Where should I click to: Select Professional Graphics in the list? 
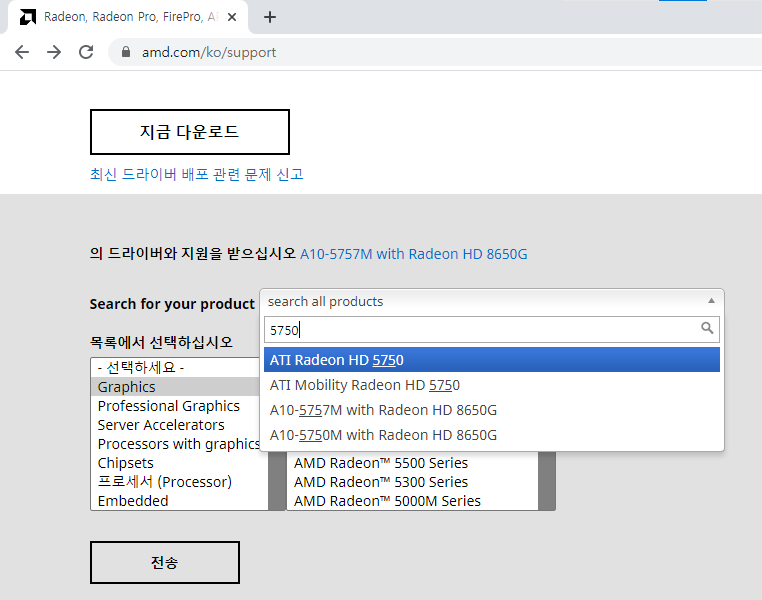175,406
